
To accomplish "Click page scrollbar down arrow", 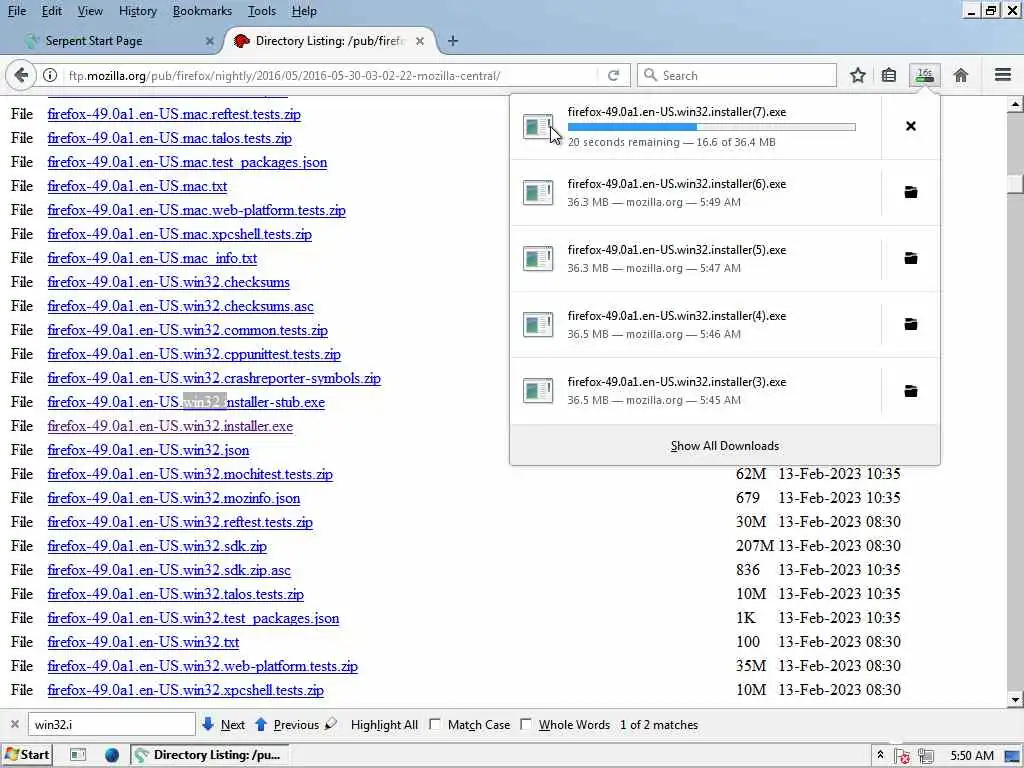I will (x=1015, y=699).
